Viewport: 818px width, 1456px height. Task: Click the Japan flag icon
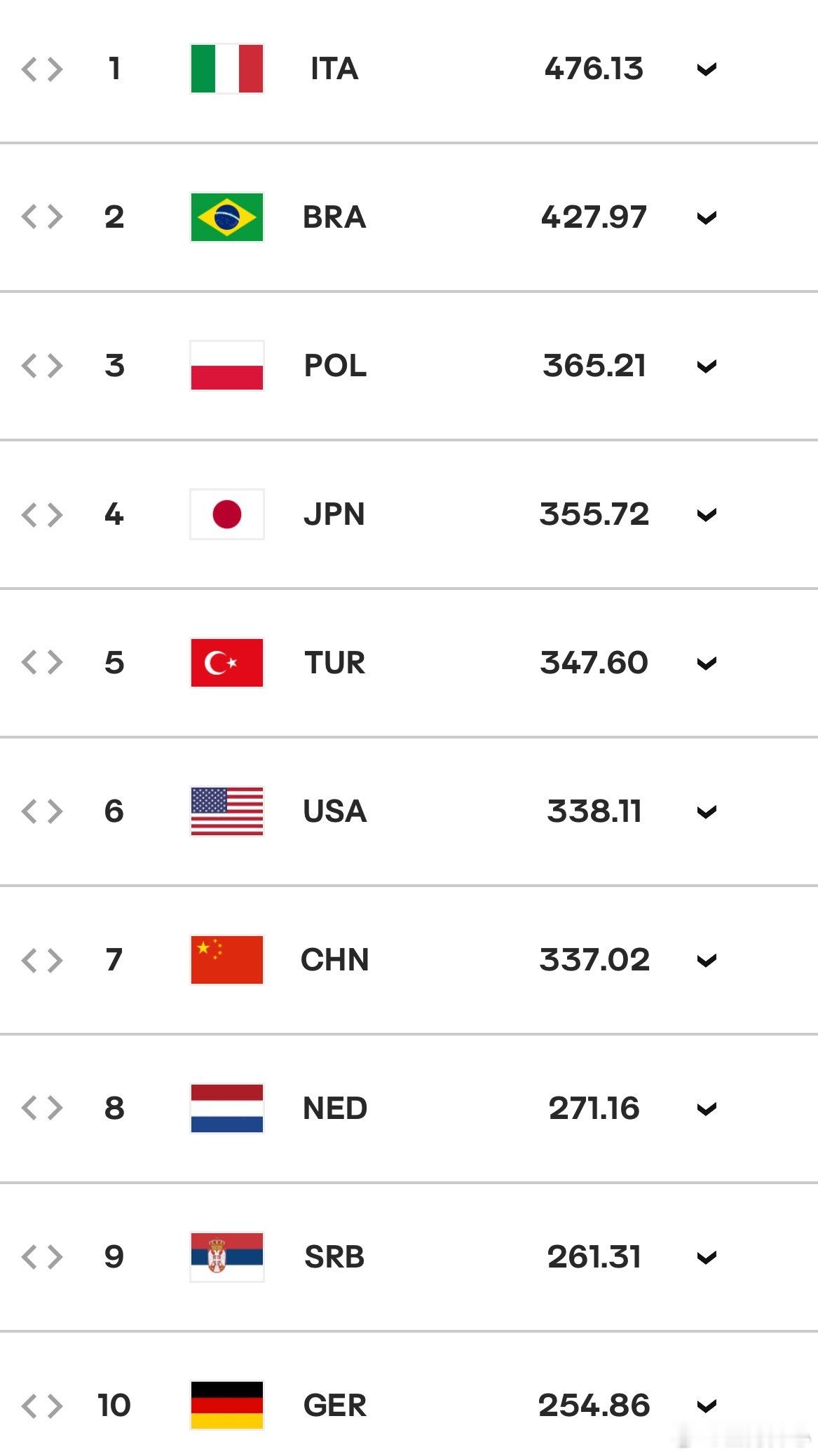227,514
